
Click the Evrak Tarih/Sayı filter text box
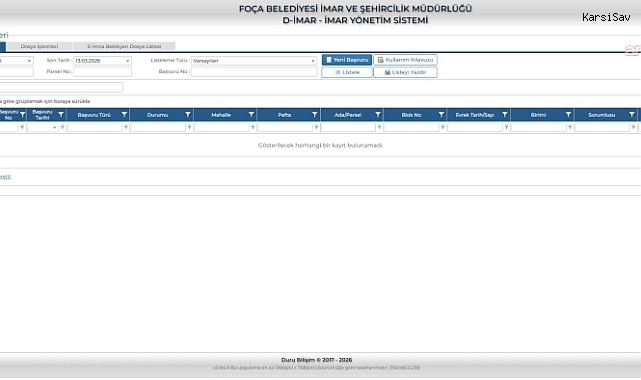475,127
